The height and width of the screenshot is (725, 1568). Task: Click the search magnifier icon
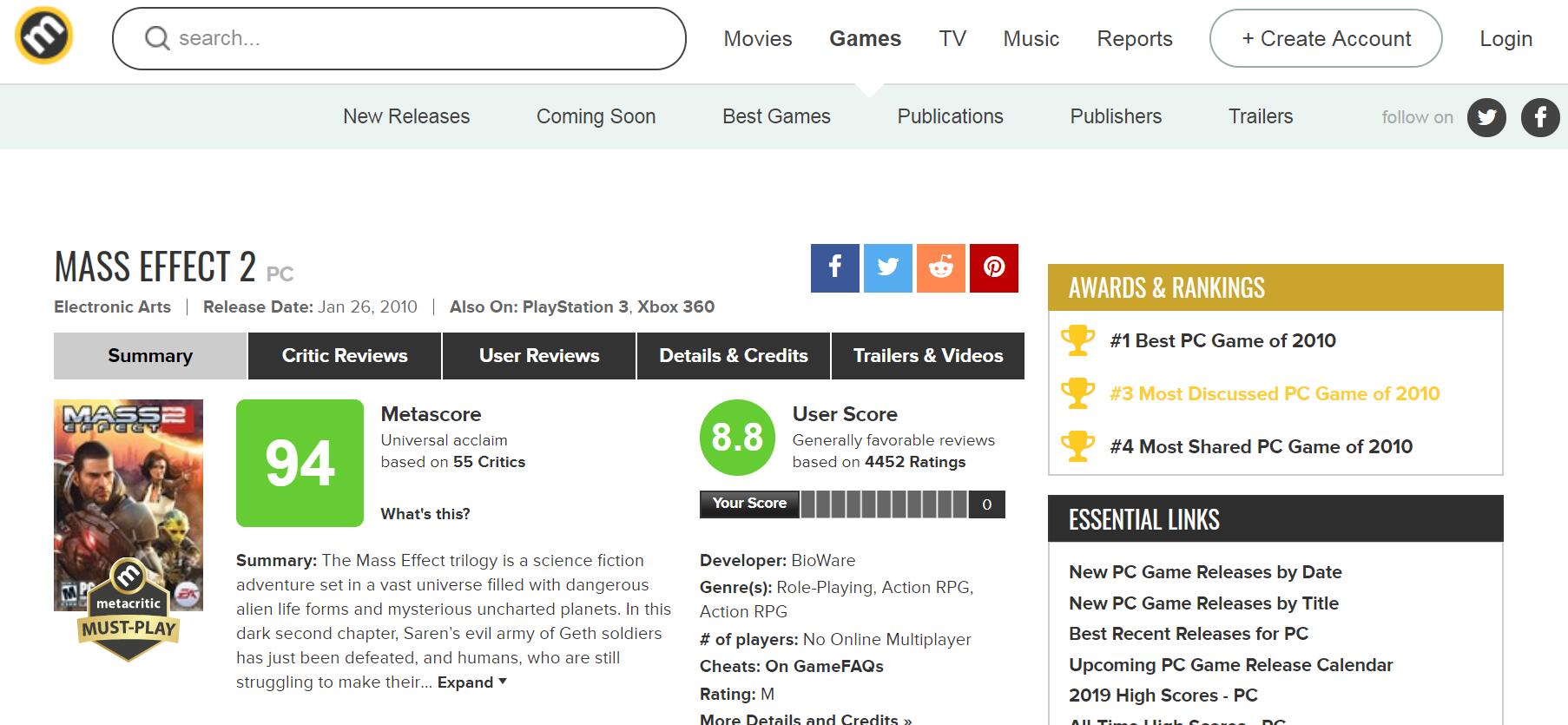[x=157, y=38]
